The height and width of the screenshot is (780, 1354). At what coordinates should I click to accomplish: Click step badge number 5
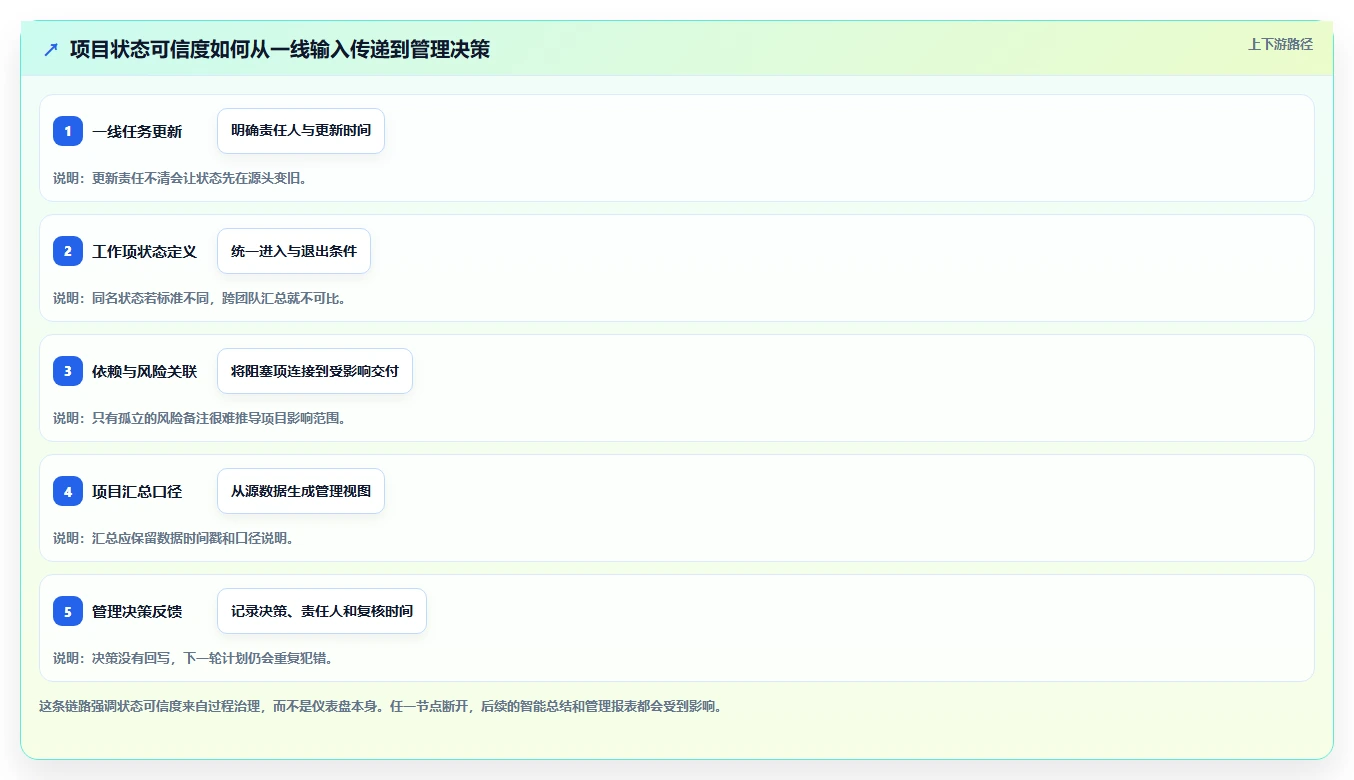68,611
